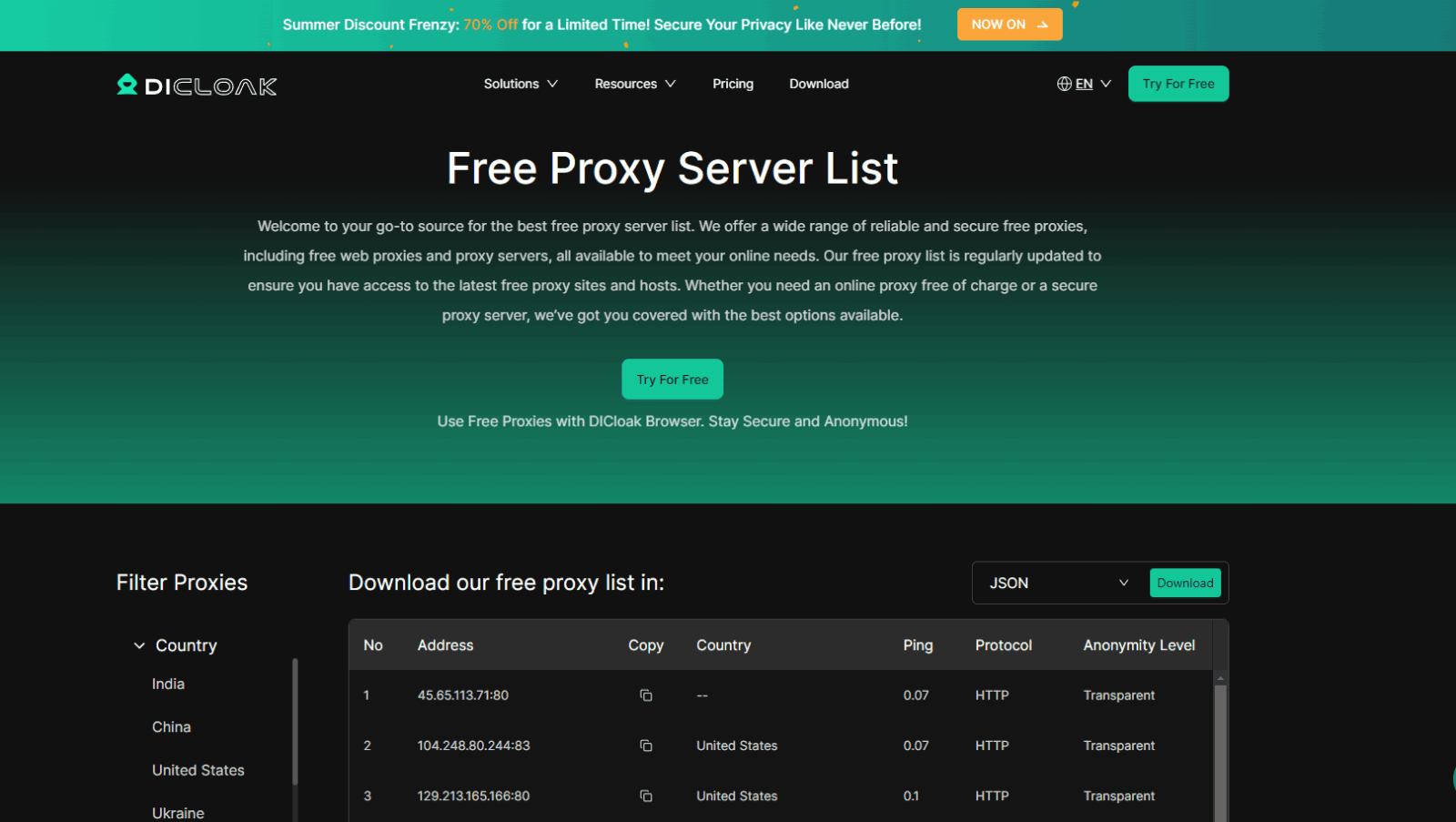
Task: Filter proxies by India
Action: [168, 684]
